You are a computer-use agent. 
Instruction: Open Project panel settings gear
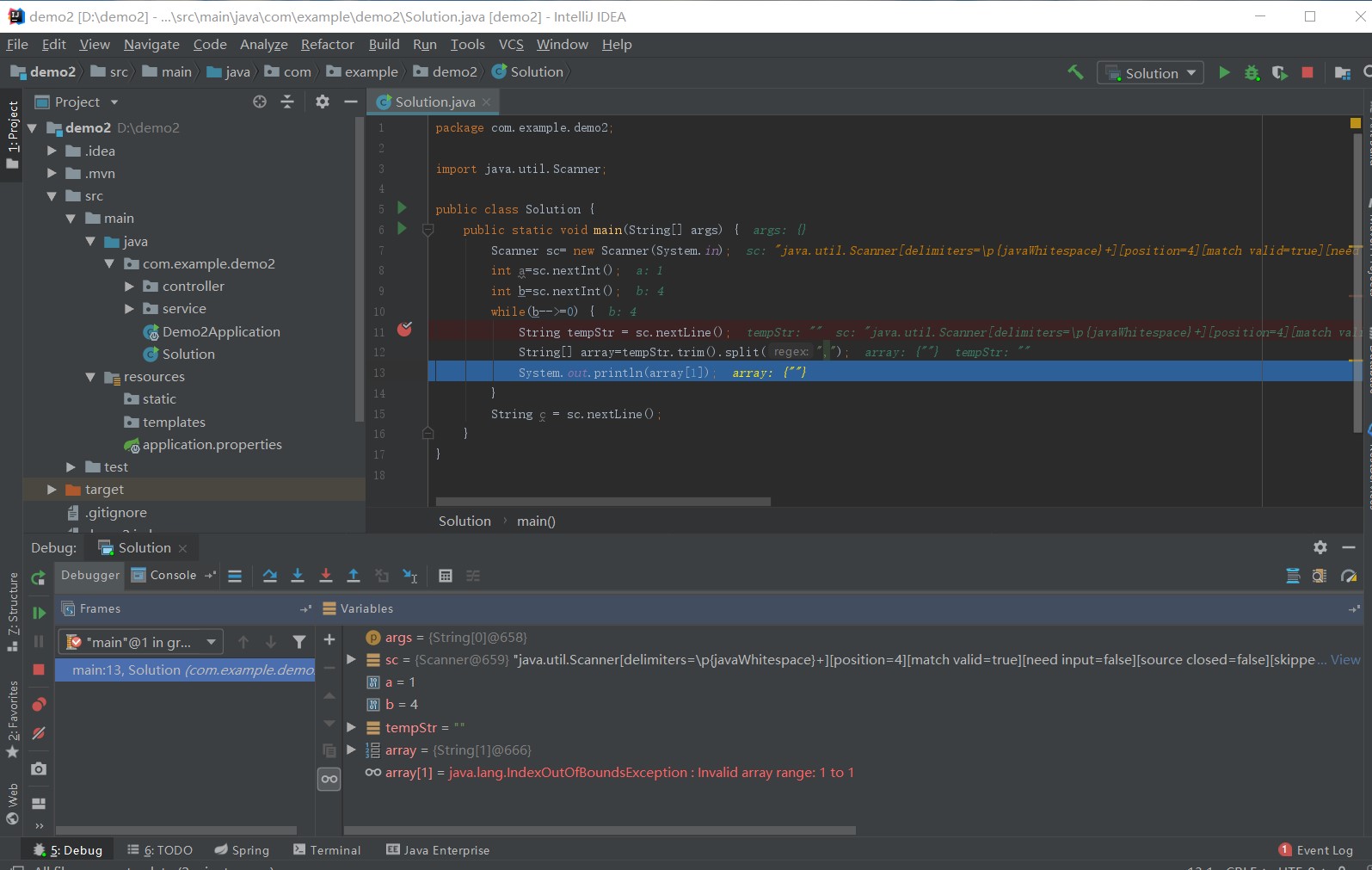click(x=323, y=102)
